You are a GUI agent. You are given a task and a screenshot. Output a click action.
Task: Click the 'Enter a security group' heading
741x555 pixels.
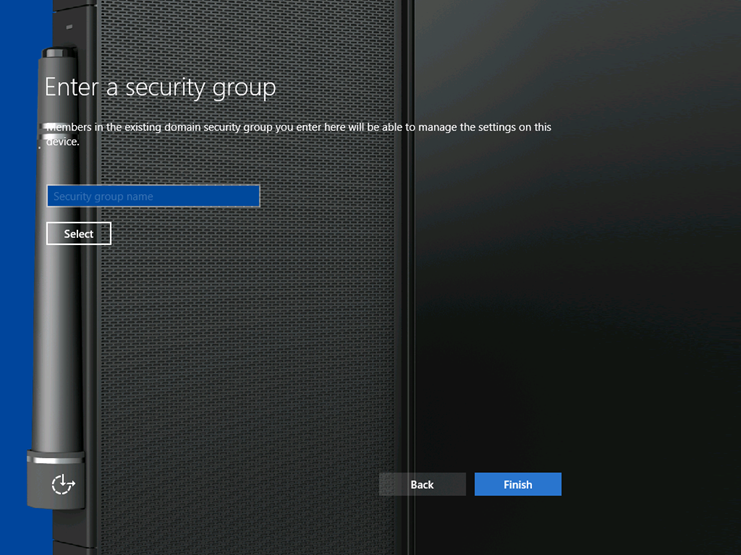(x=160, y=87)
